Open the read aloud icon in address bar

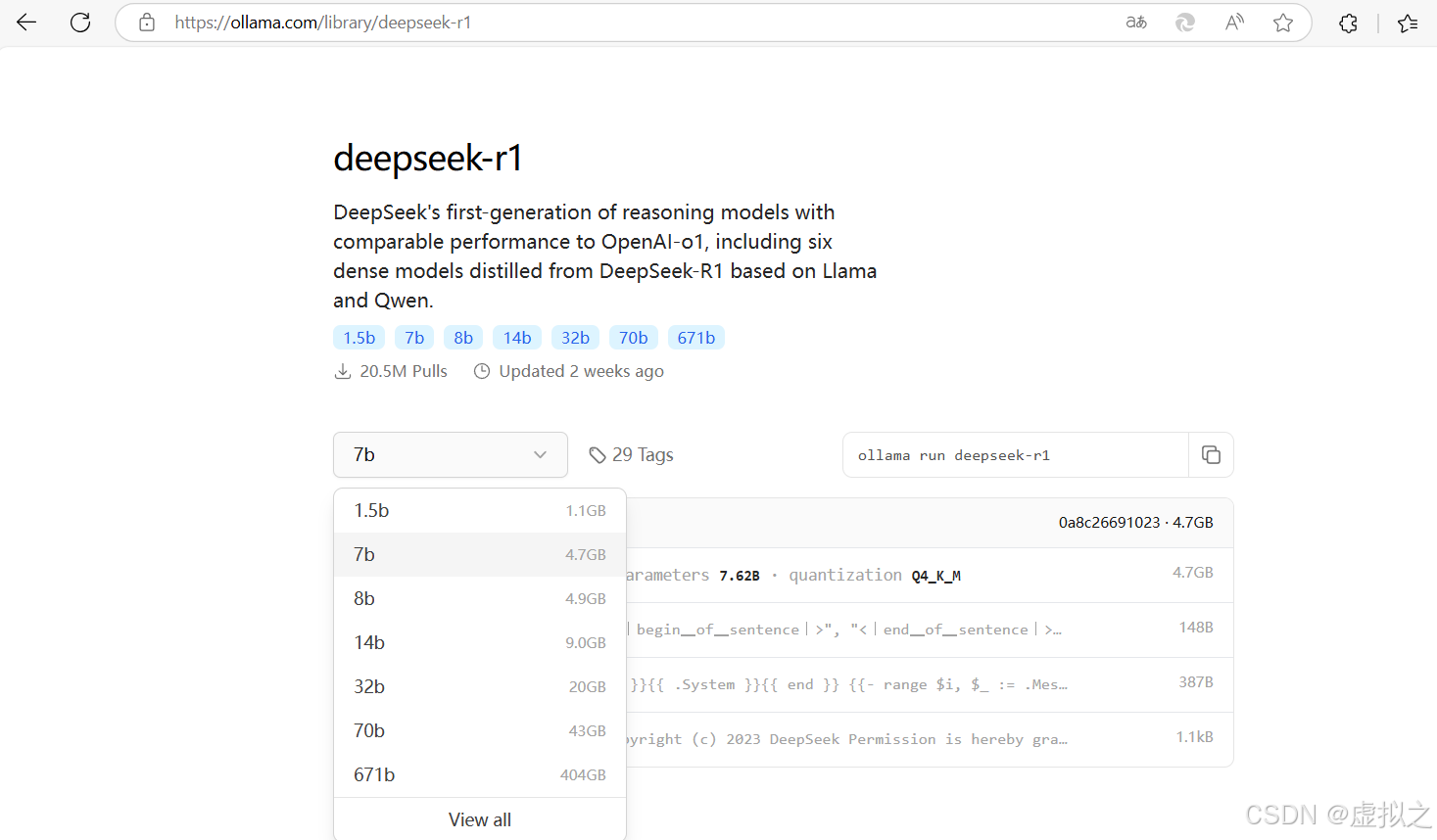tap(1234, 23)
